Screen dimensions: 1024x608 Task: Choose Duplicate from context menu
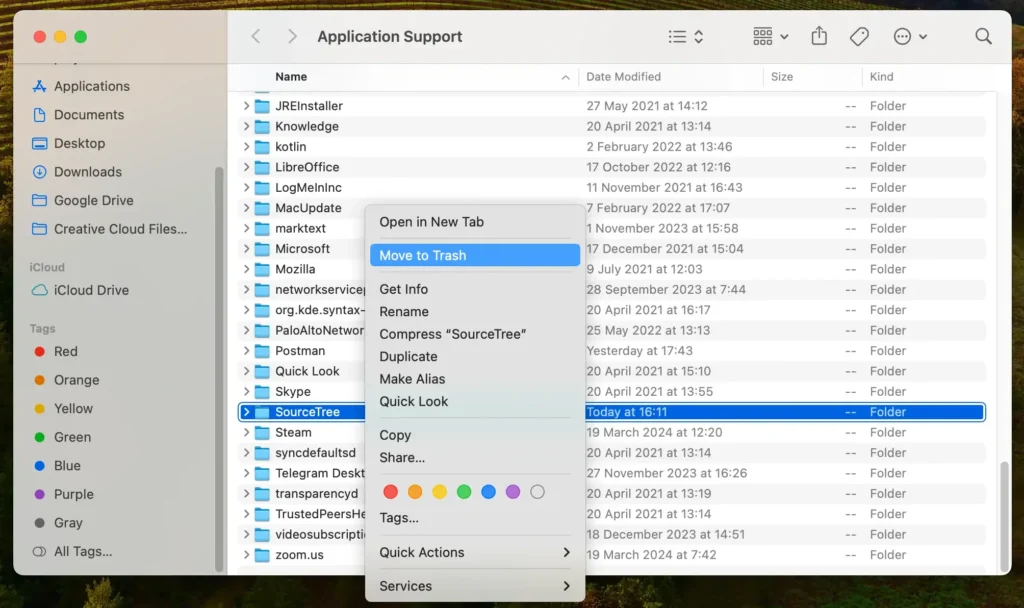click(x=475, y=357)
